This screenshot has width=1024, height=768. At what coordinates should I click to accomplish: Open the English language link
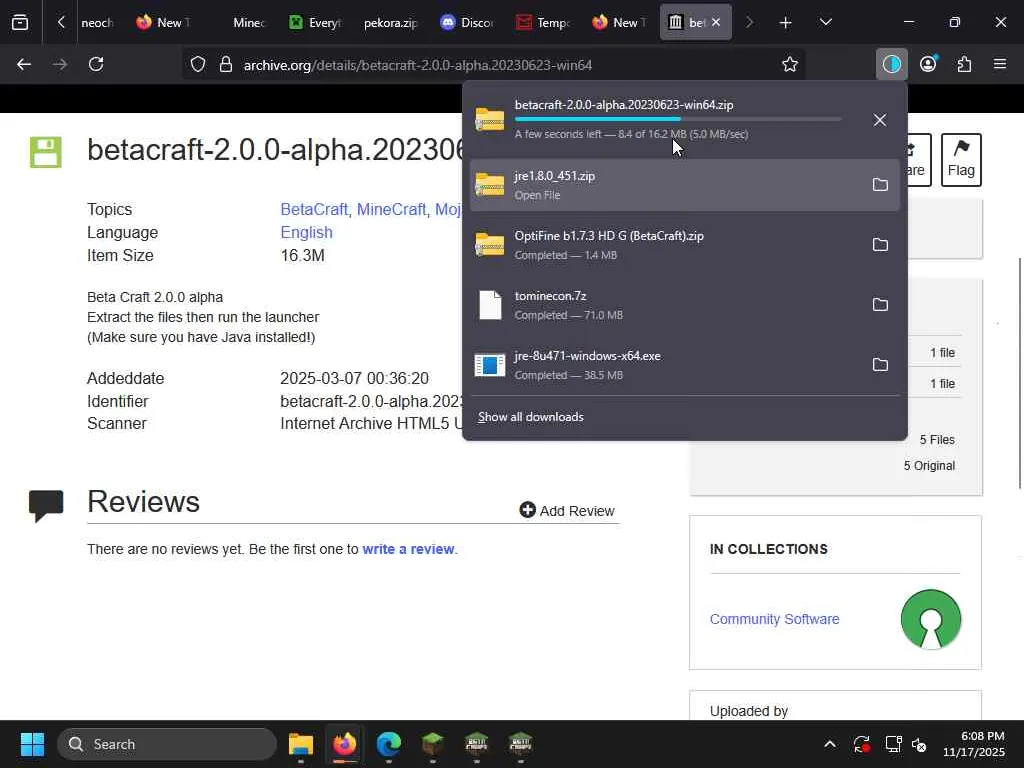306,232
